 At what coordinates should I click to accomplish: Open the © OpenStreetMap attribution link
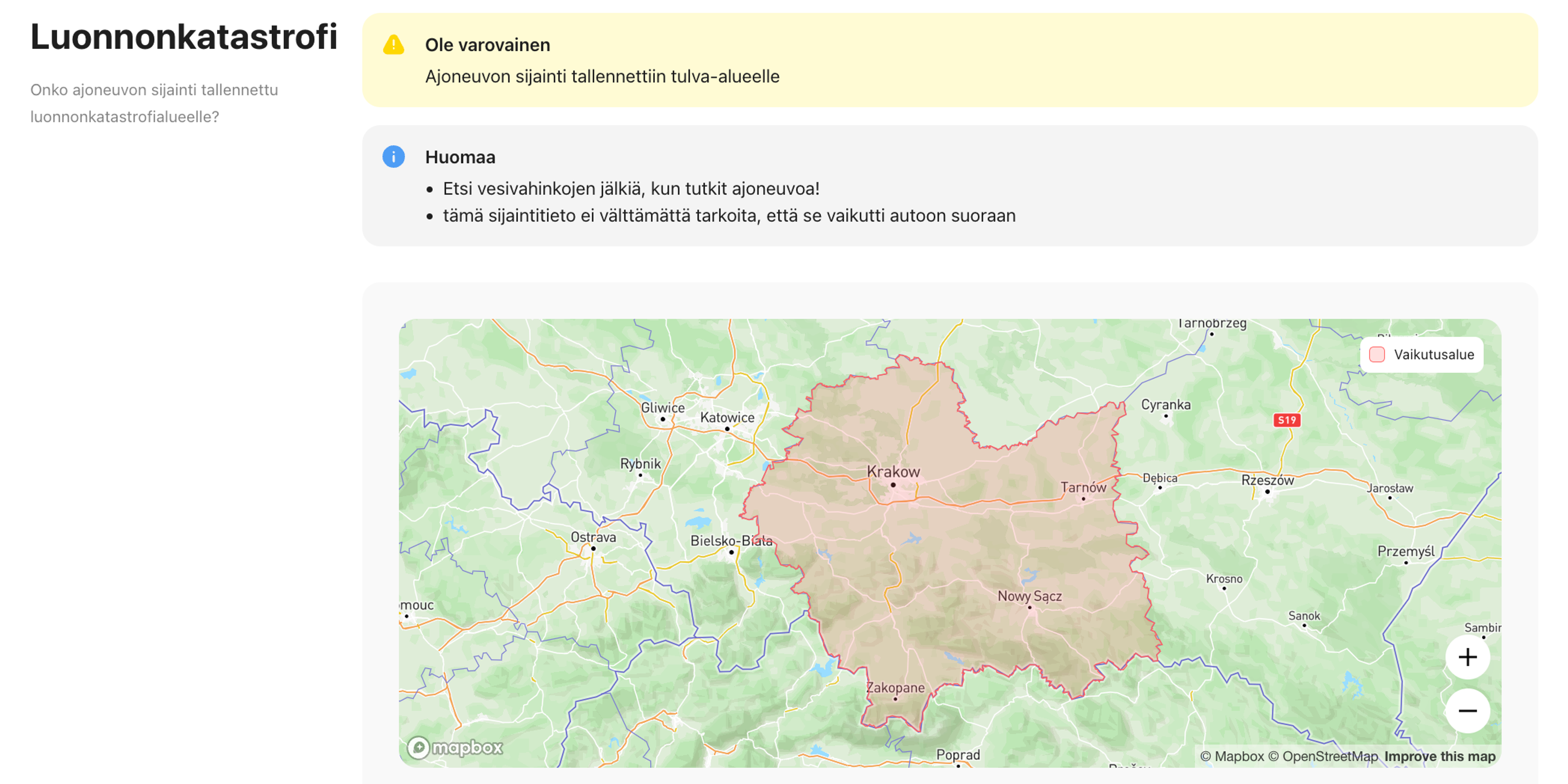(x=1322, y=756)
